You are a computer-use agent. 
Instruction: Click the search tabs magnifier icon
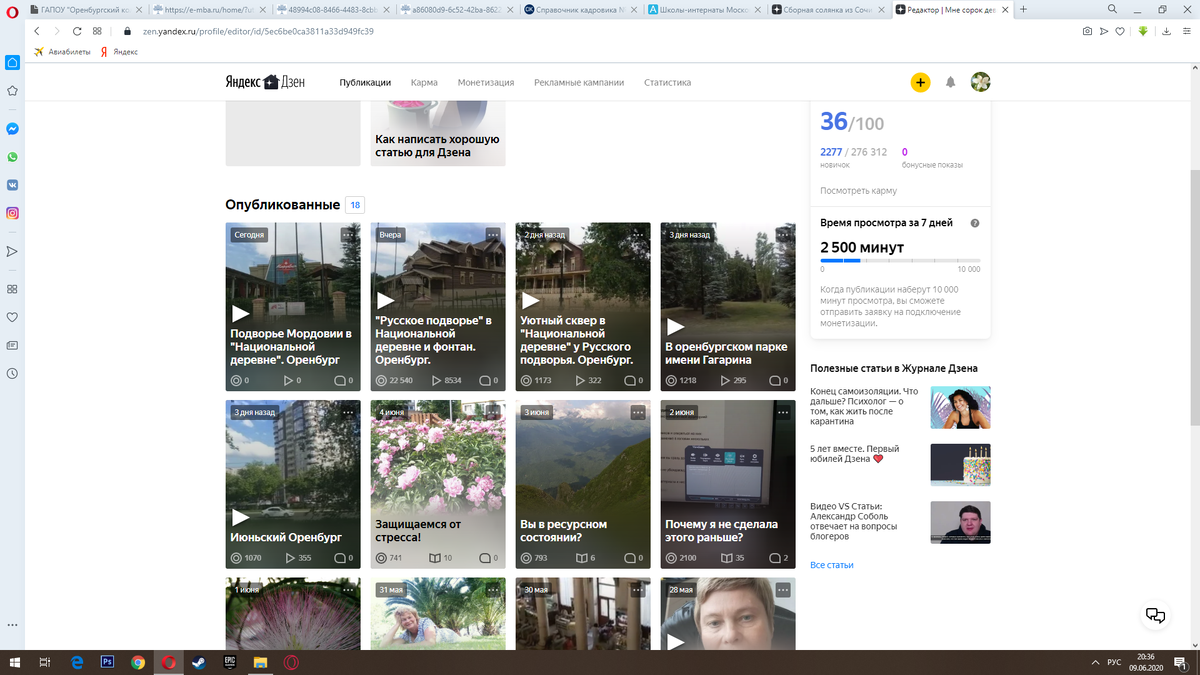tap(1112, 9)
